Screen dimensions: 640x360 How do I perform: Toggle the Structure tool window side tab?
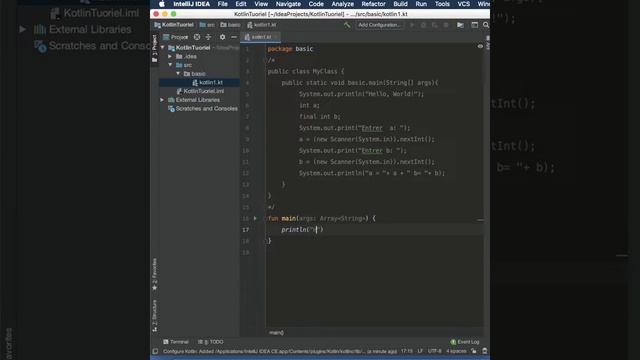(x=154, y=316)
